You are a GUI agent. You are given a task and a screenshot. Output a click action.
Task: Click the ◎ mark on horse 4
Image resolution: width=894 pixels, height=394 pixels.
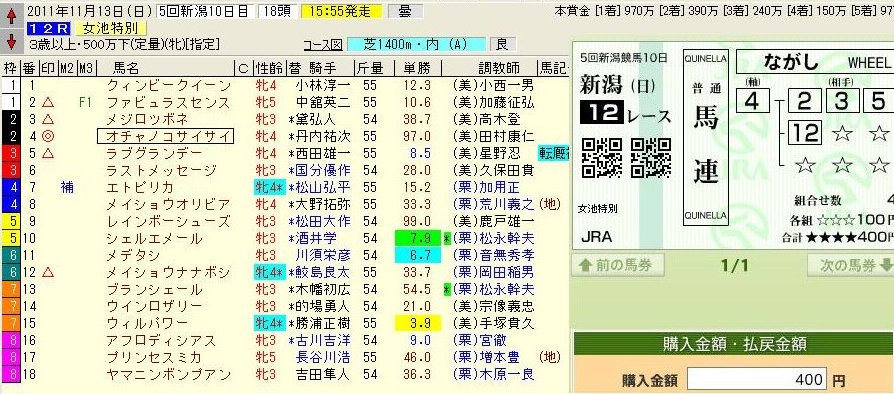[48, 136]
